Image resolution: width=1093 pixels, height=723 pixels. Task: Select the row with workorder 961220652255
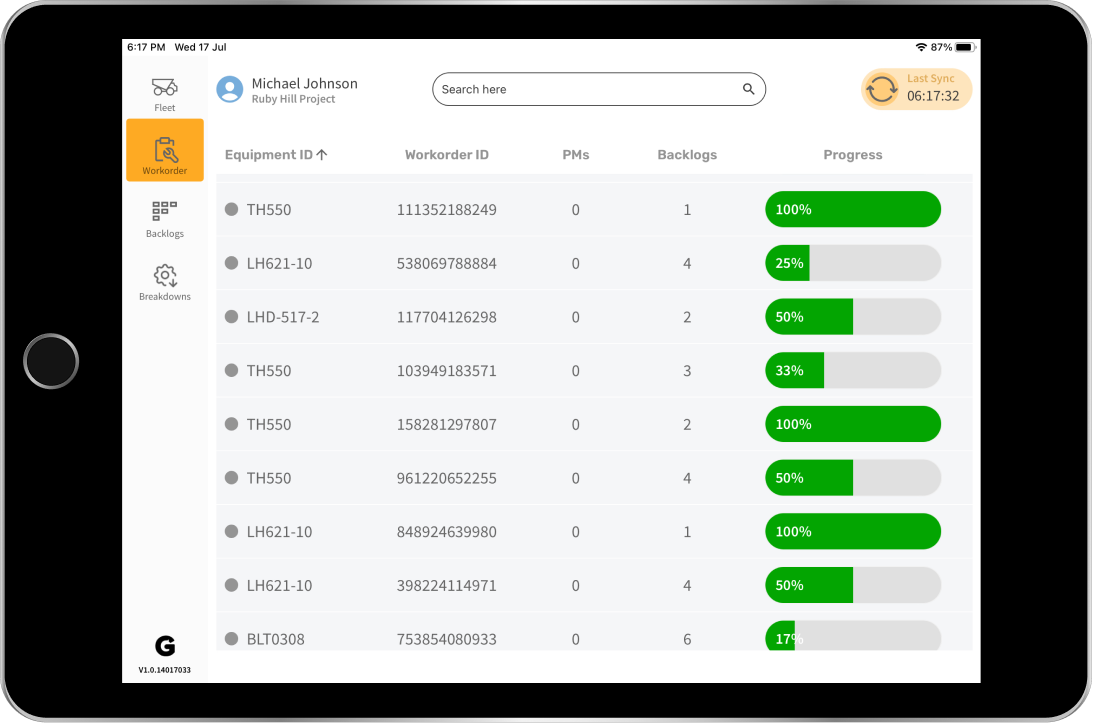(x=446, y=478)
